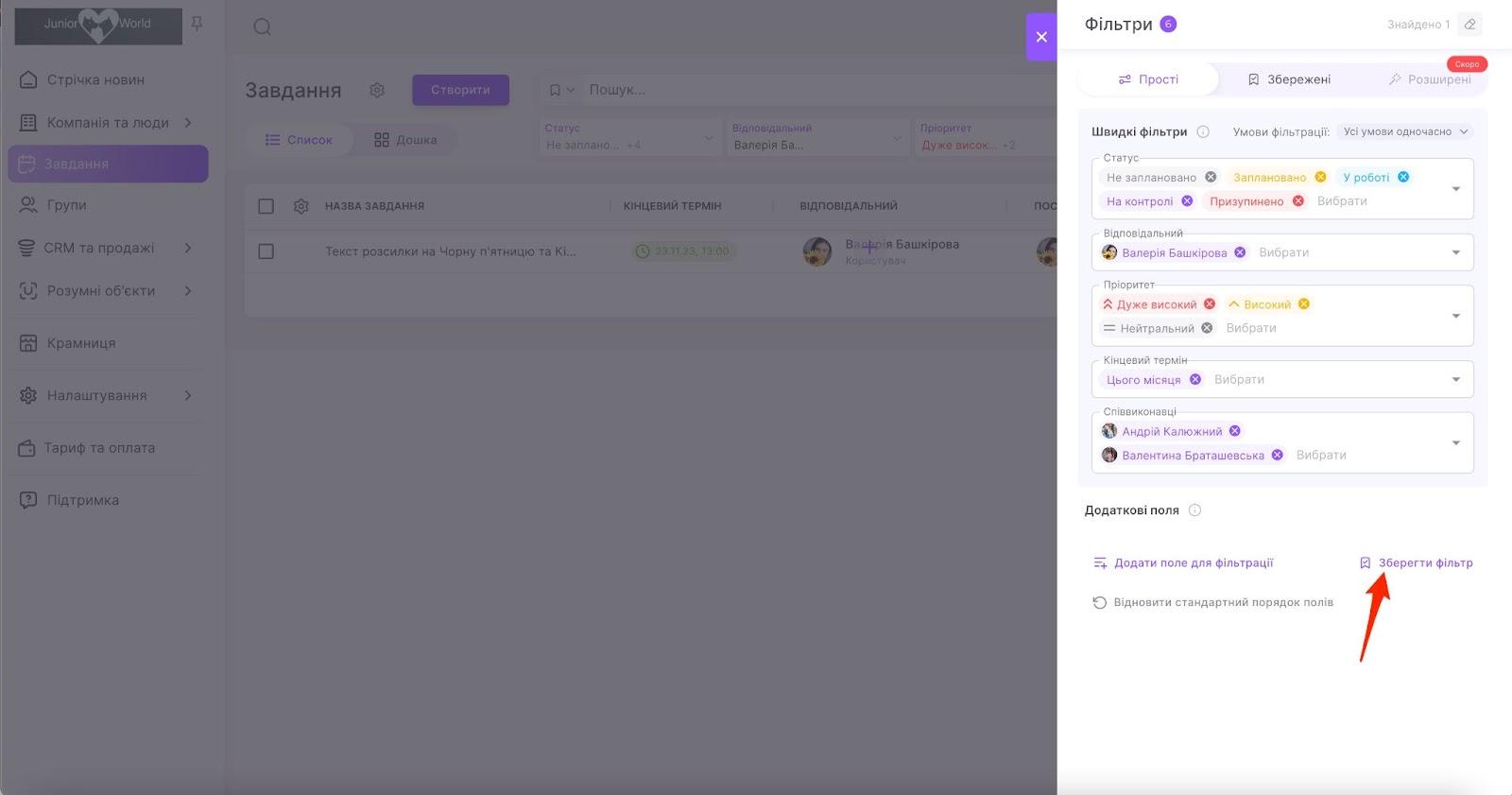1512x795 pixels.
Task: Click the 'Створити' button
Action: pyautogui.click(x=460, y=90)
